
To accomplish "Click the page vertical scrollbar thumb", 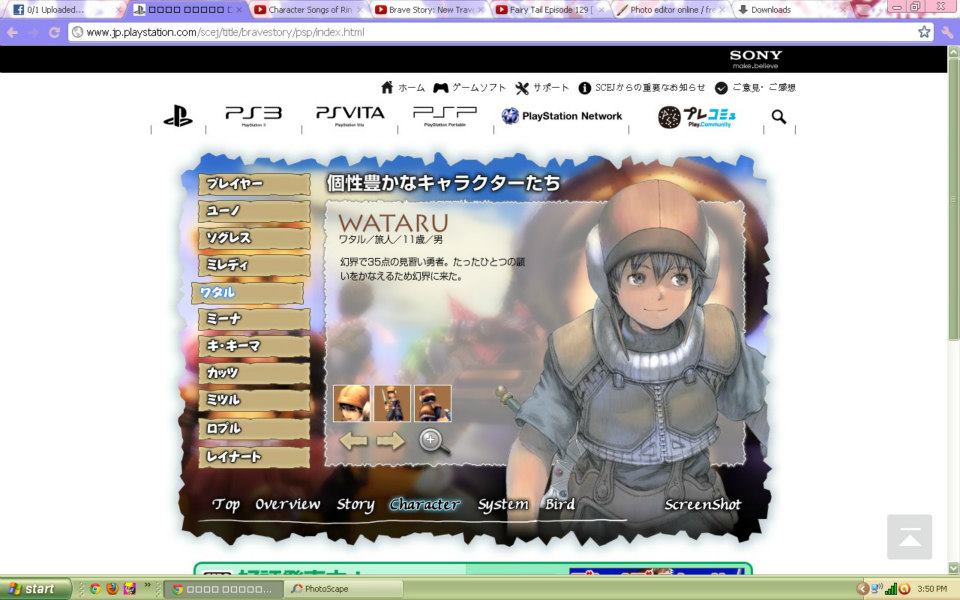I will pos(953,199).
